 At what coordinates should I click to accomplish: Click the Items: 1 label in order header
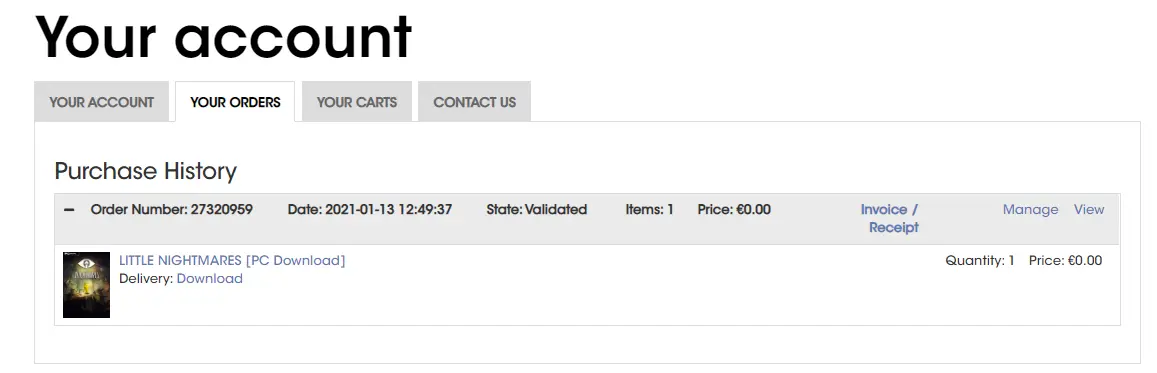[x=649, y=209]
